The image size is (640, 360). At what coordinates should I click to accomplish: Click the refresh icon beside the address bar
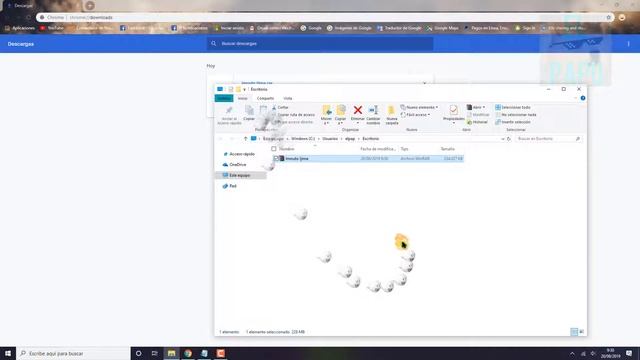[509, 139]
